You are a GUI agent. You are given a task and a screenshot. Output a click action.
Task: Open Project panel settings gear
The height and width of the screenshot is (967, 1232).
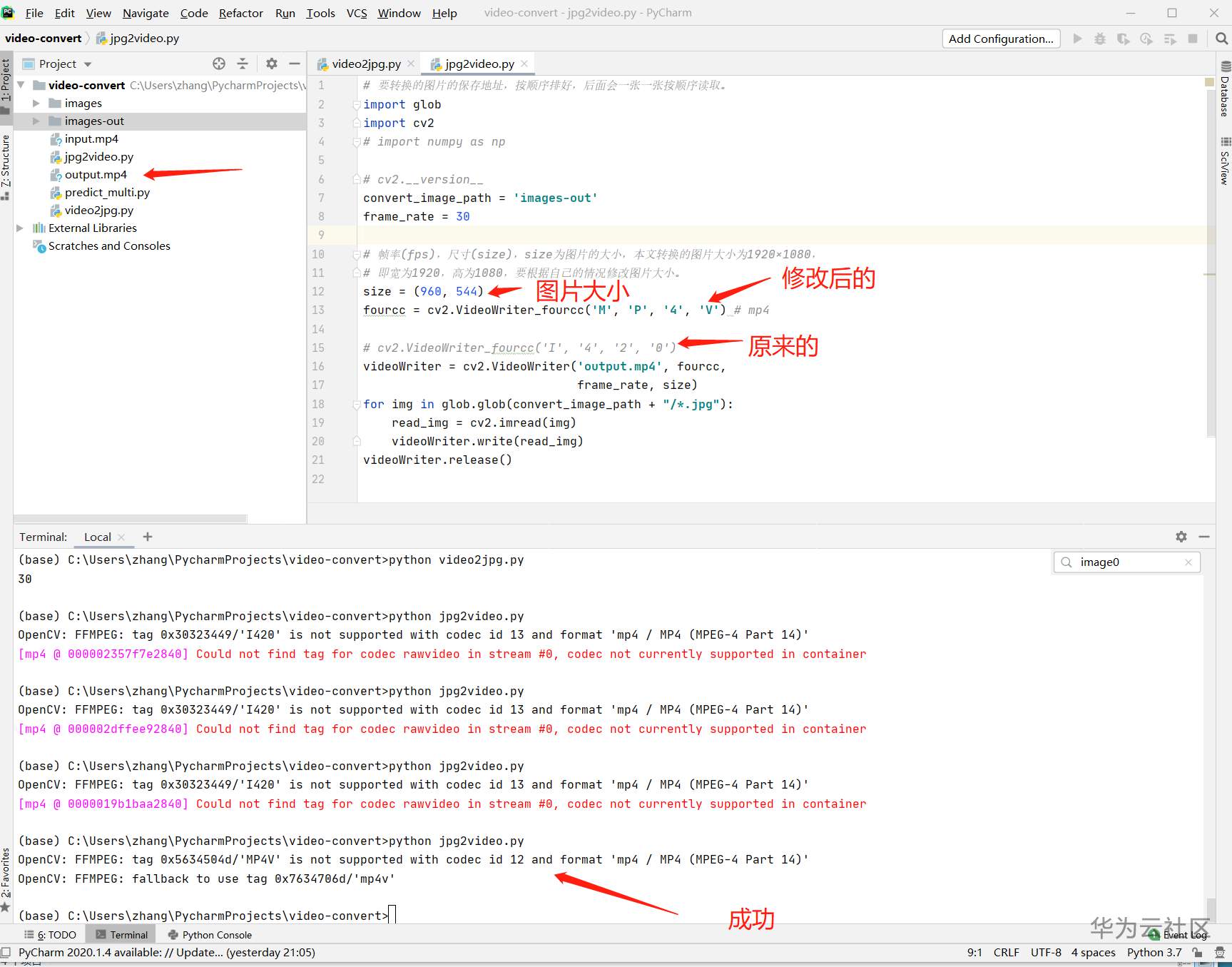271,64
